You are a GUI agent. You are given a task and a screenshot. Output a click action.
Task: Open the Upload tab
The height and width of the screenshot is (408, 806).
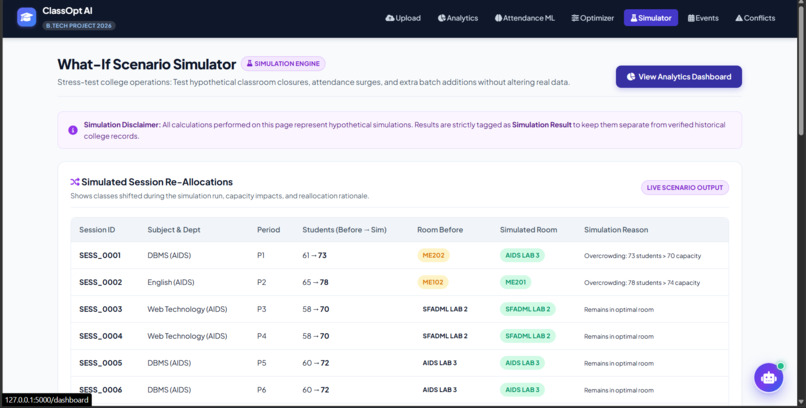click(403, 18)
